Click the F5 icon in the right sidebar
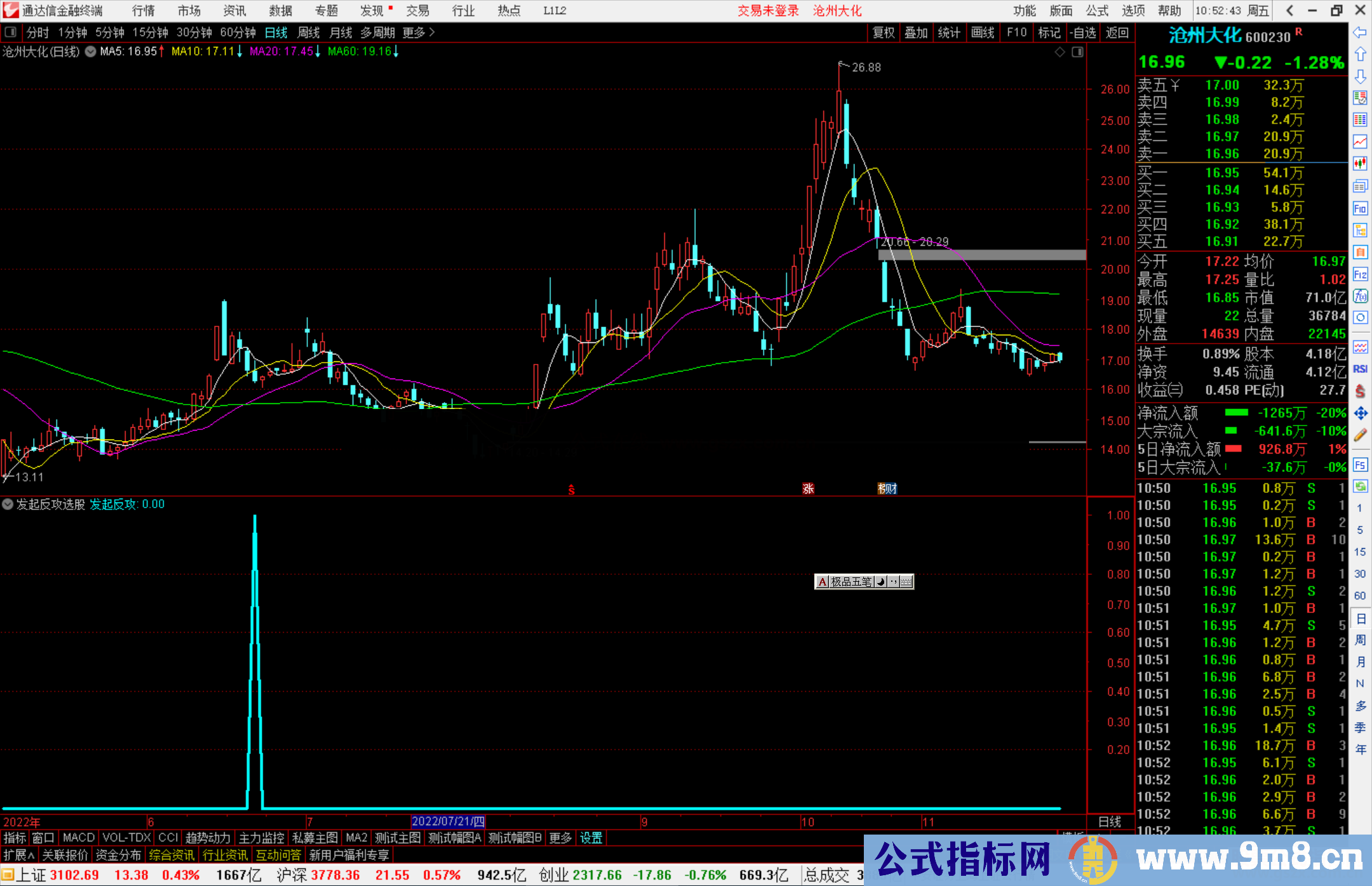This screenshot has height=886, width=1372. pyautogui.click(x=1361, y=464)
